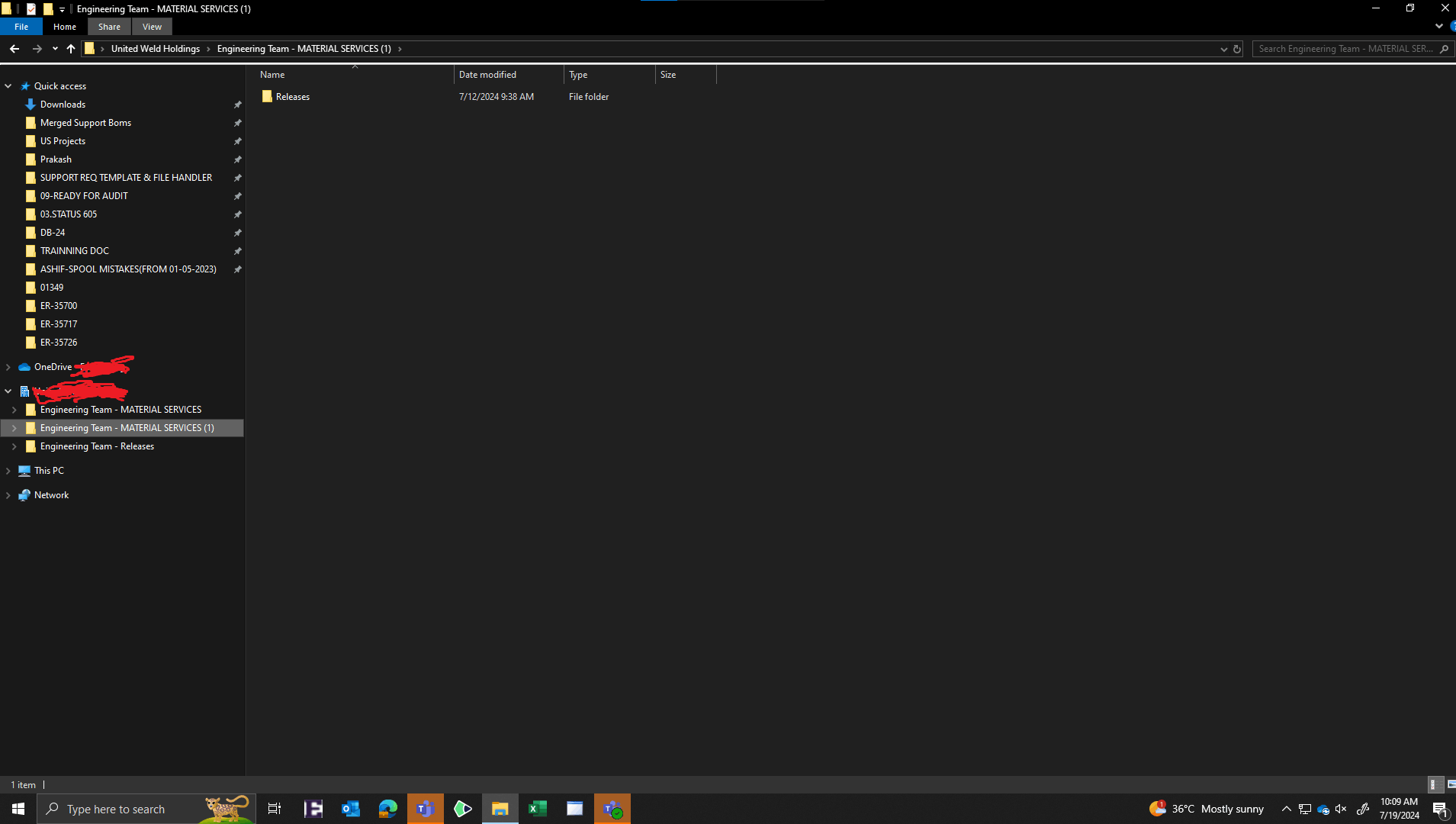Launch Microsoft Edge from taskbar

coord(388,809)
